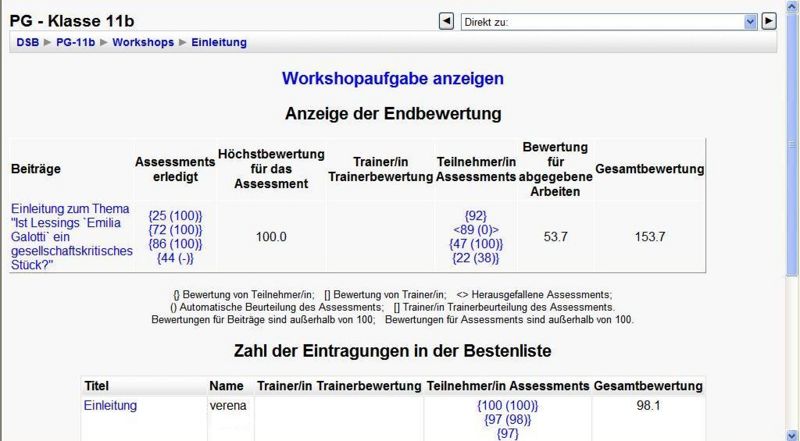Click the last {97} assessment for verena
Viewport: 800px width, 441px height.
pos(508,434)
